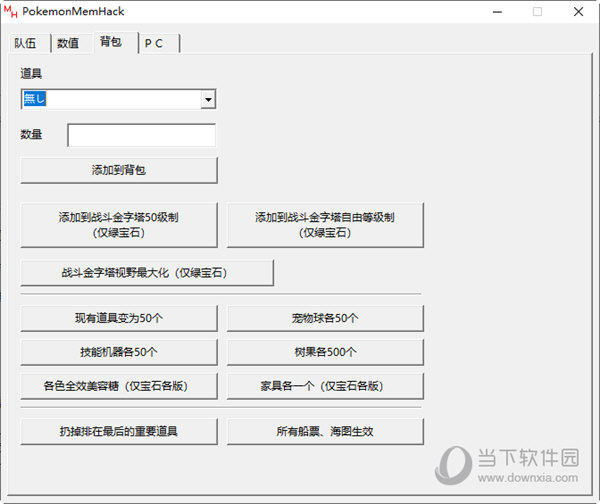Click 各色全效美容糖 button
The image size is (600, 504).
click(x=119, y=386)
